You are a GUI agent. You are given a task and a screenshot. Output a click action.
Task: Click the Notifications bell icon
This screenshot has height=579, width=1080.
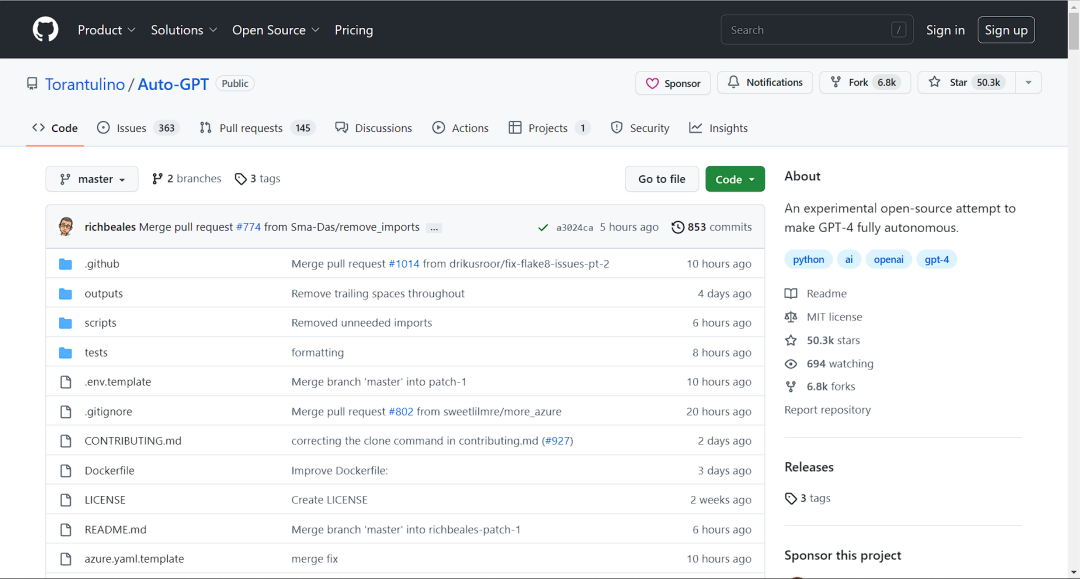pyautogui.click(x=734, y=82)
